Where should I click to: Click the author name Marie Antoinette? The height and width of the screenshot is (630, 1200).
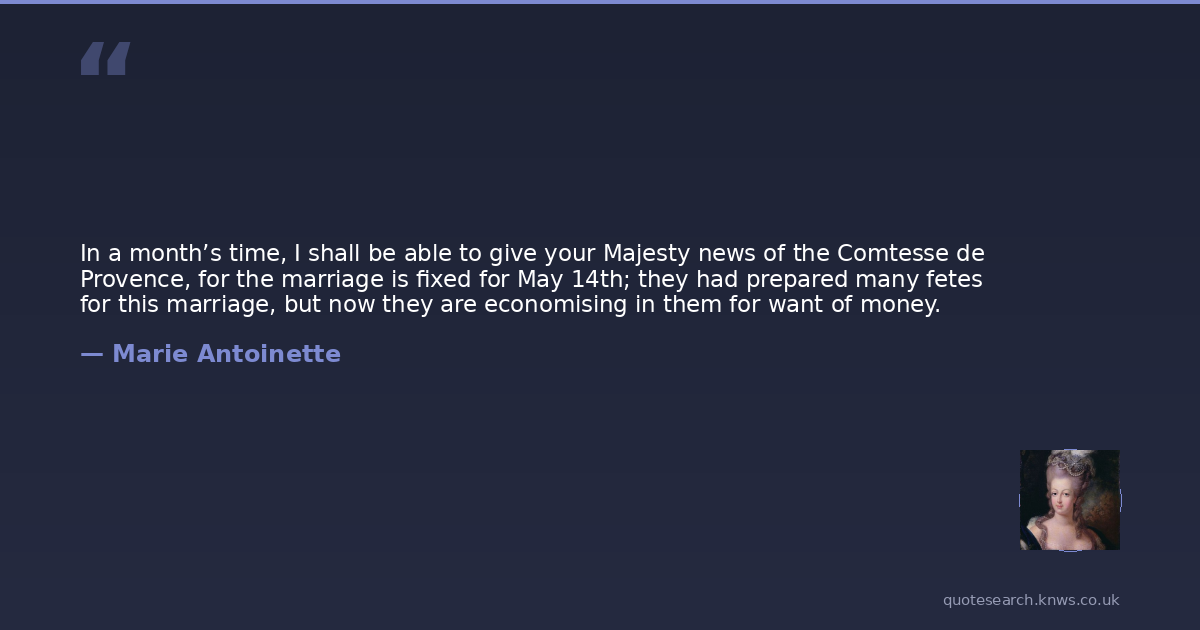point(226,354)
